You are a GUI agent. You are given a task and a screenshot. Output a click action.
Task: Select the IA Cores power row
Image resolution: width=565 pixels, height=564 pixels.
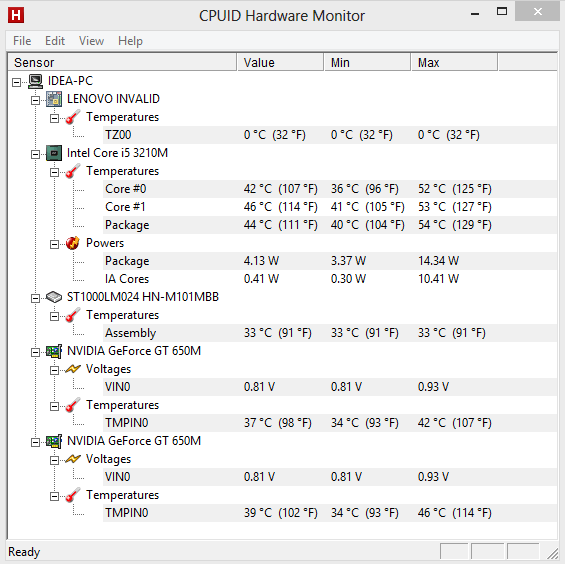pyautogui.click(x=330, y=279)
